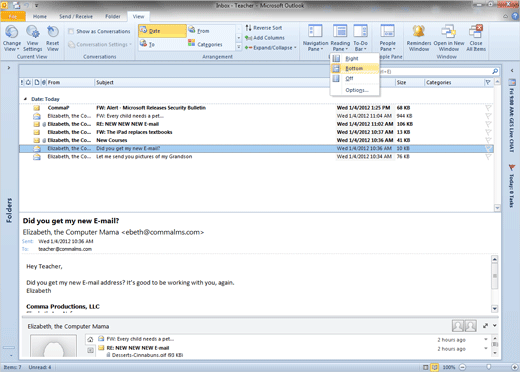
Task: Collapse the Date: Today group
Action: [25, 99]
